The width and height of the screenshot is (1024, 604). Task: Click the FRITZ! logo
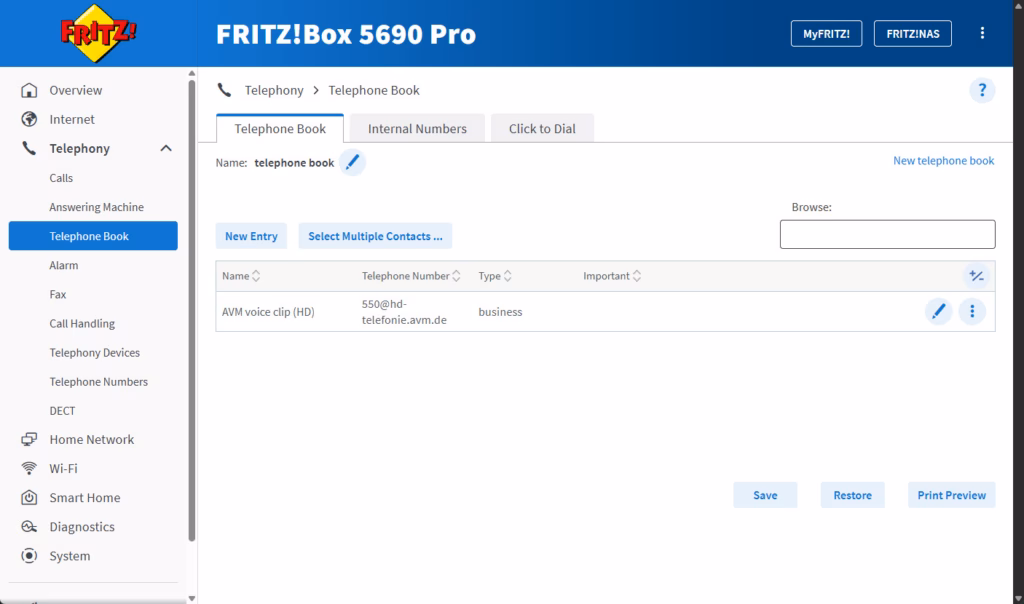pos(98,33)
